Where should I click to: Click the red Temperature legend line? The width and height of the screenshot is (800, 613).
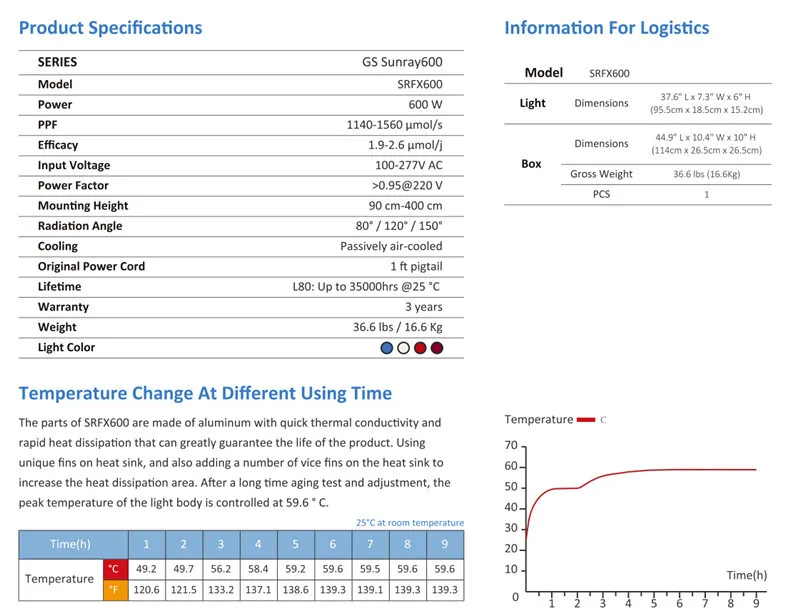point(586,420)
